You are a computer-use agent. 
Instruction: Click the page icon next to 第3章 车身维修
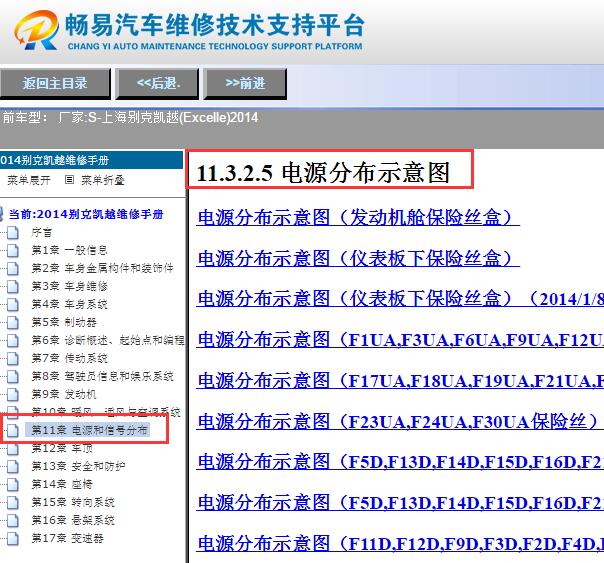tap(13, 286)
